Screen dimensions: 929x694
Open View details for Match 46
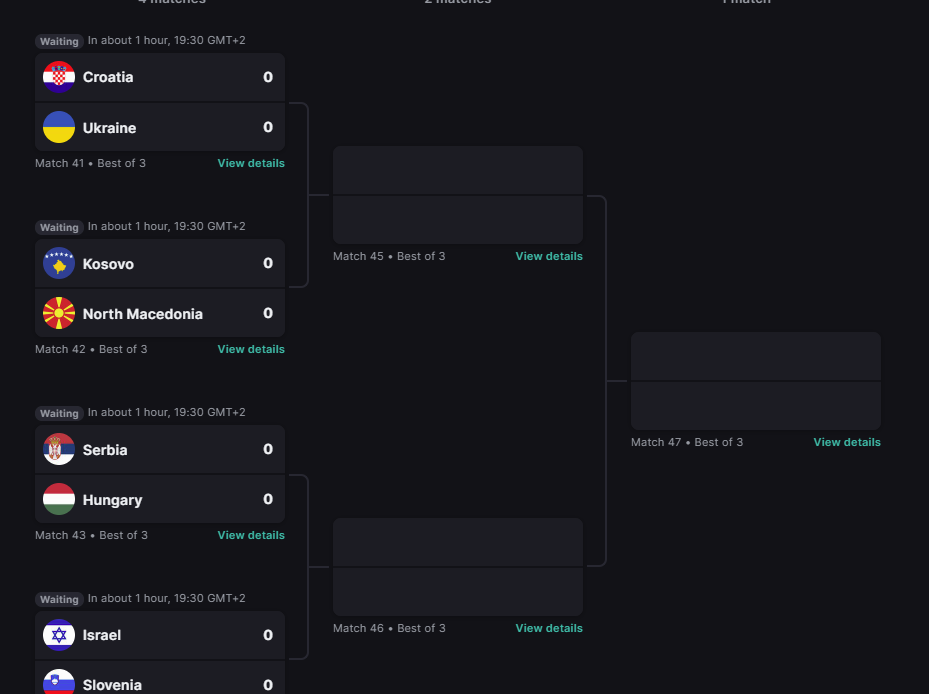point(549,628)
